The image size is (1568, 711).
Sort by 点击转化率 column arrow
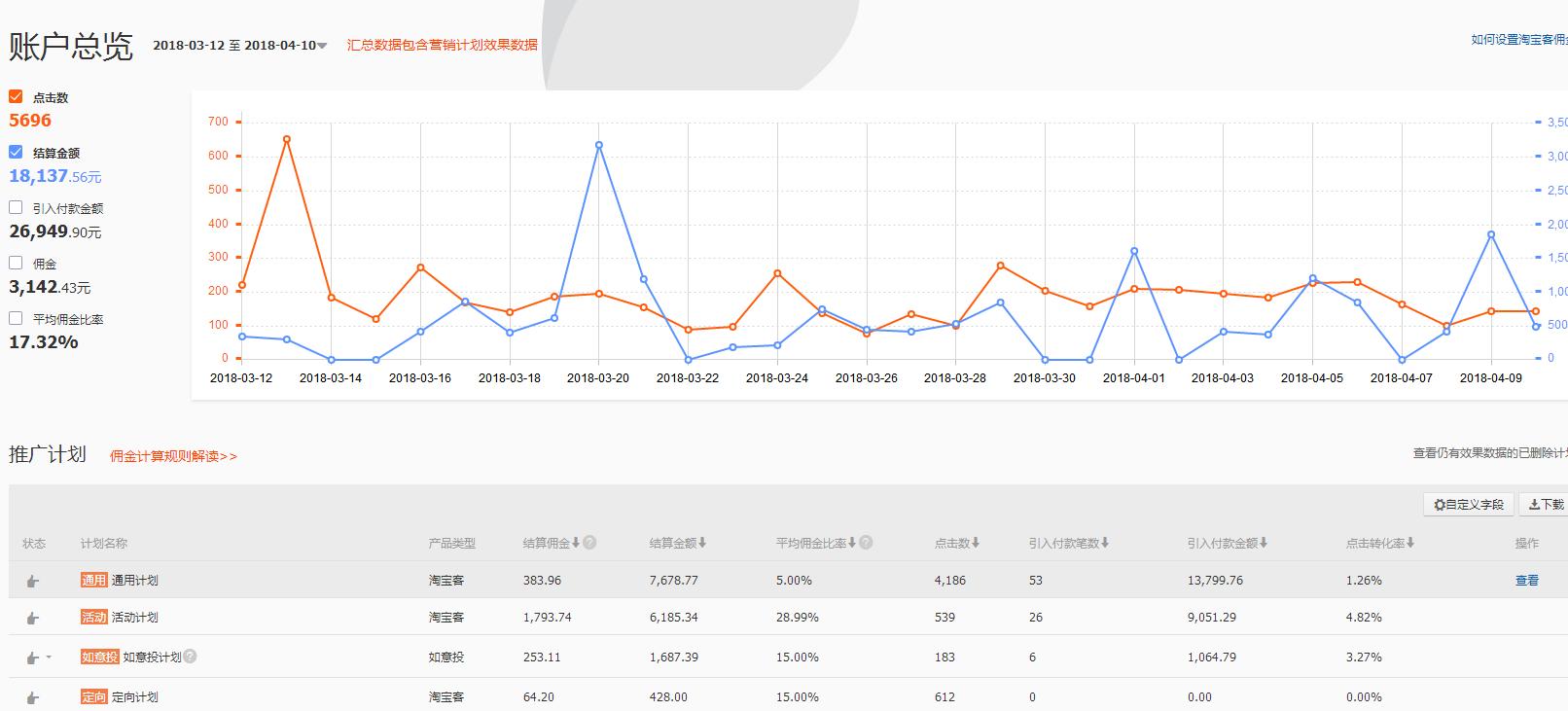1410,543
